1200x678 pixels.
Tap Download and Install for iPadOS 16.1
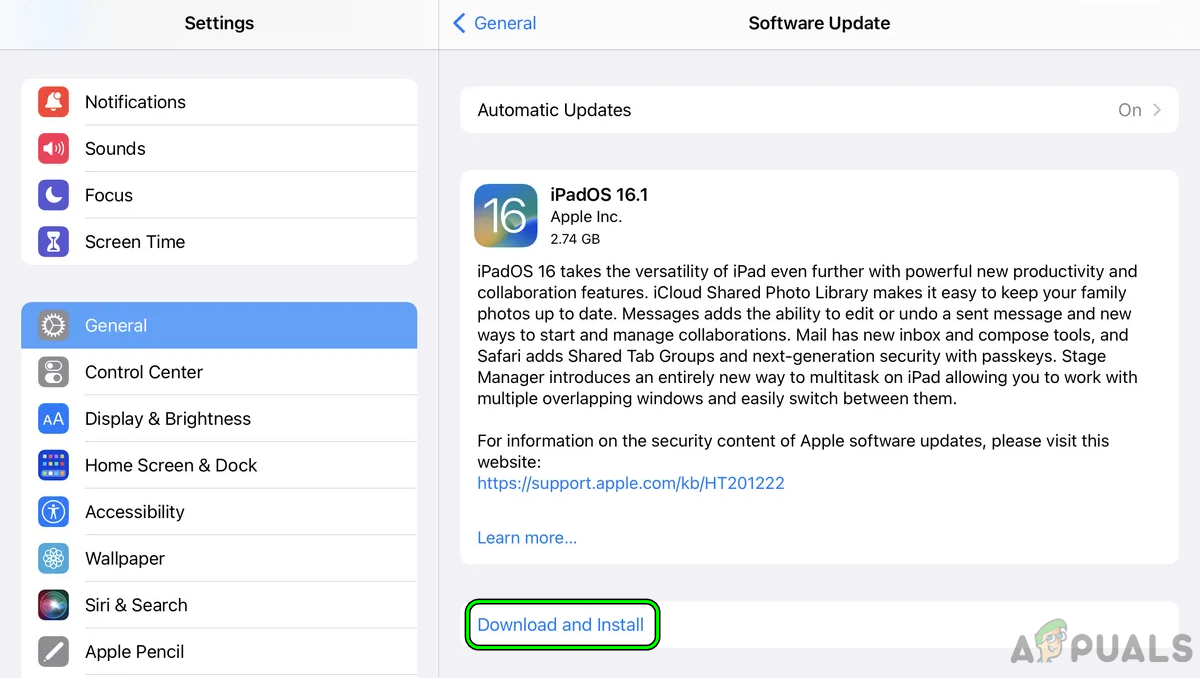click(x=561, y=624)
